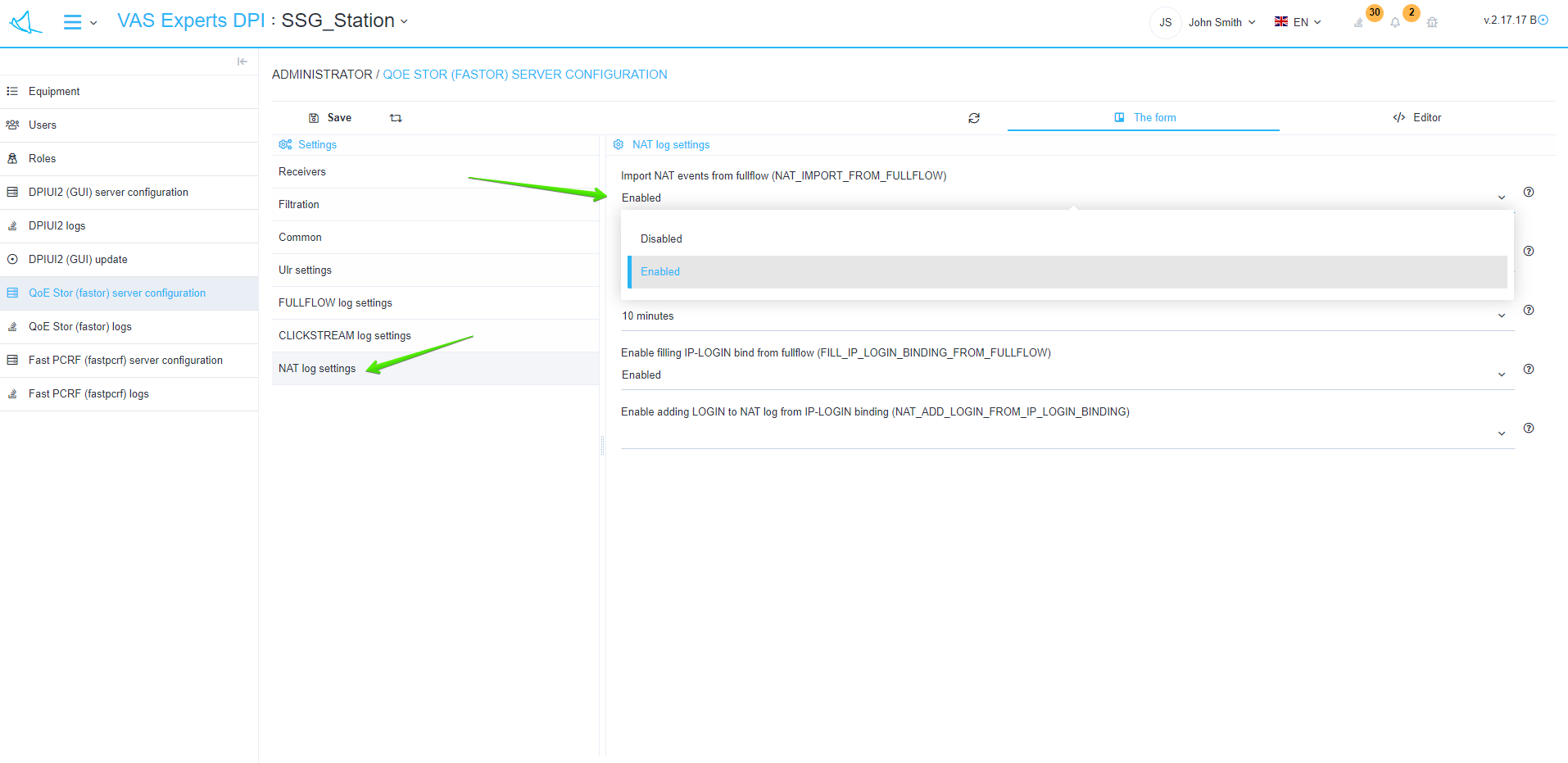Viewport: 1568px width, 763px height.
Task: Click the restart icon next to Save
Action: 396,118
